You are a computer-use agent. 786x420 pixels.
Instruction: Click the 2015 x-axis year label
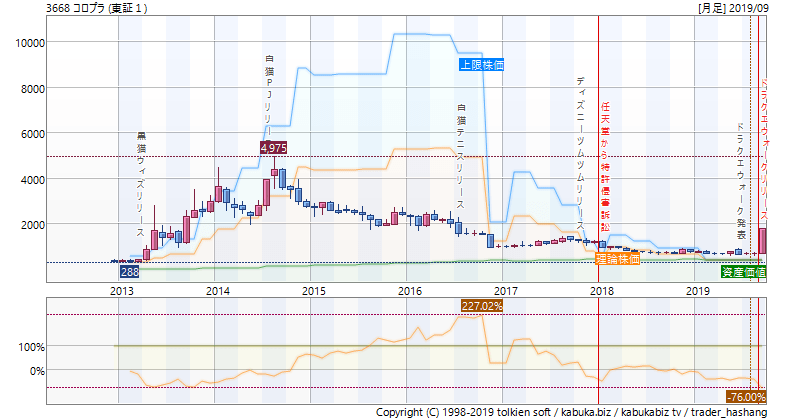314,291
